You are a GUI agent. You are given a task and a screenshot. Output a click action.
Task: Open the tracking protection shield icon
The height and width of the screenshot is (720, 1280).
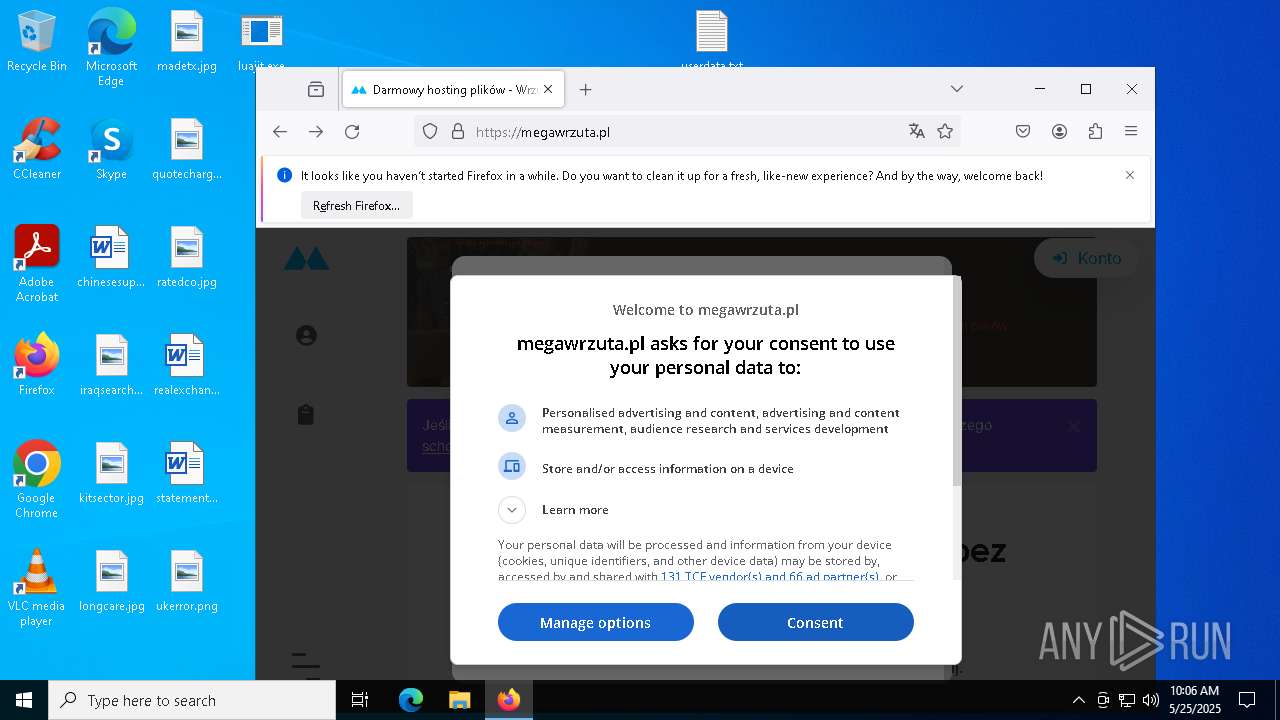(x=430, y=131)
